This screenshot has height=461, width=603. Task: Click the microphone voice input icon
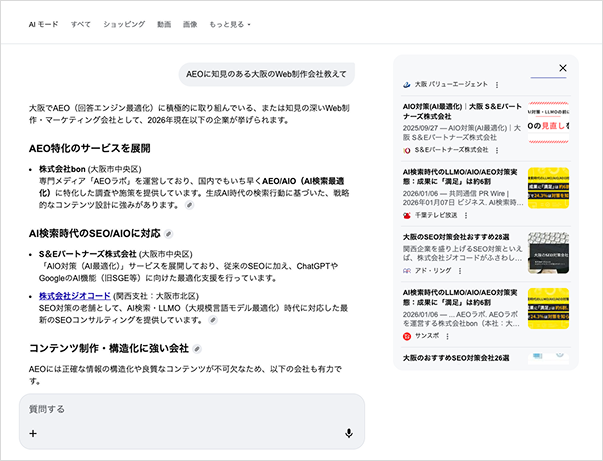(349, 433)
